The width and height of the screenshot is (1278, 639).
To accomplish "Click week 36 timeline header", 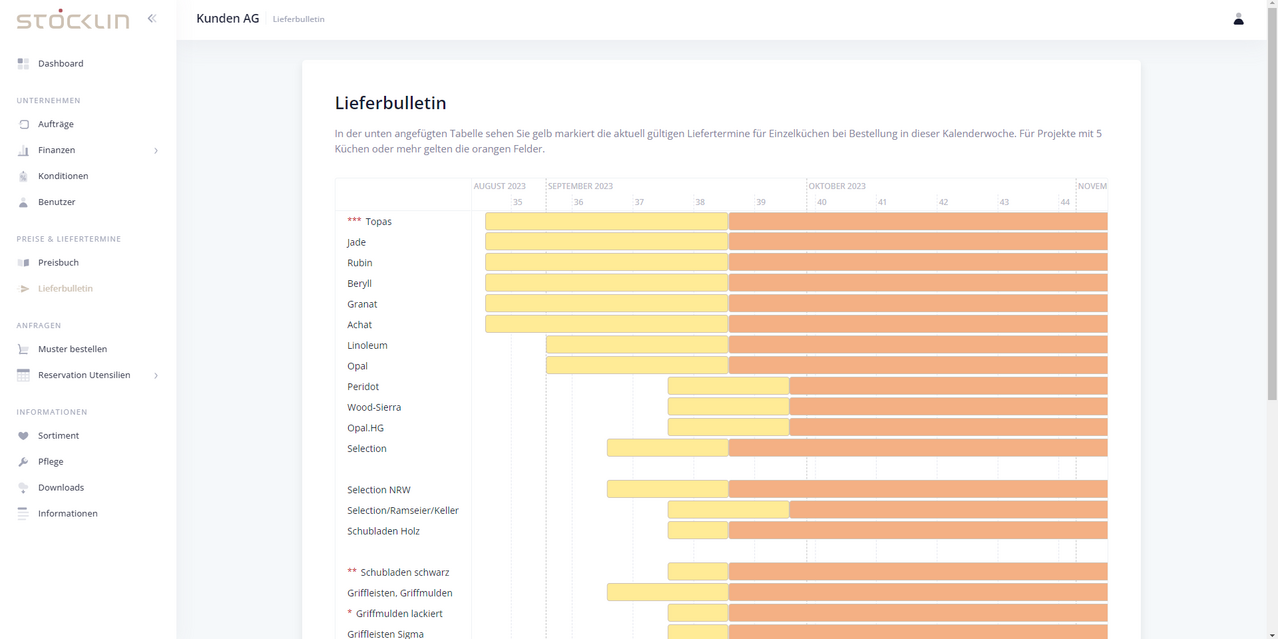I will 578,202.
